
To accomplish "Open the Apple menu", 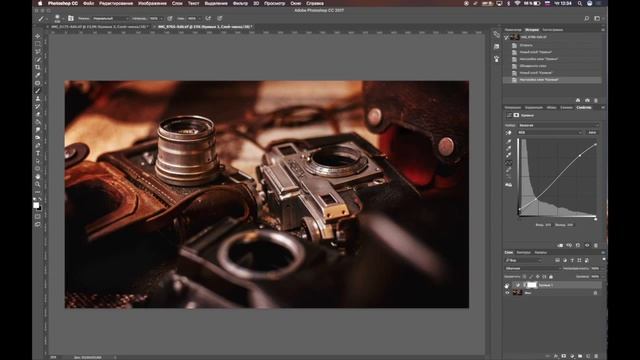I will pos(40,3).
